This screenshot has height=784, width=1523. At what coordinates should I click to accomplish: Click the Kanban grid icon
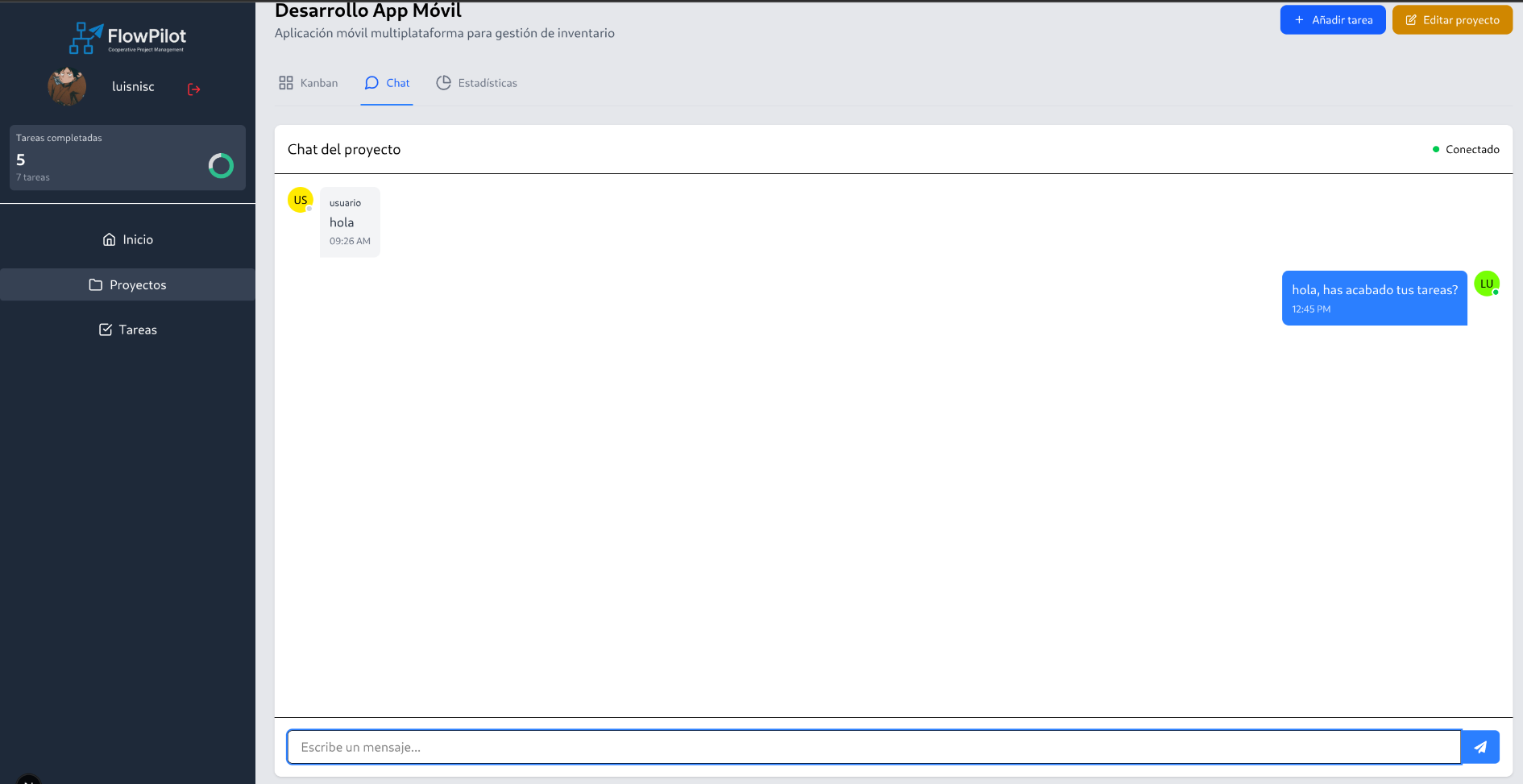[285, 82]
